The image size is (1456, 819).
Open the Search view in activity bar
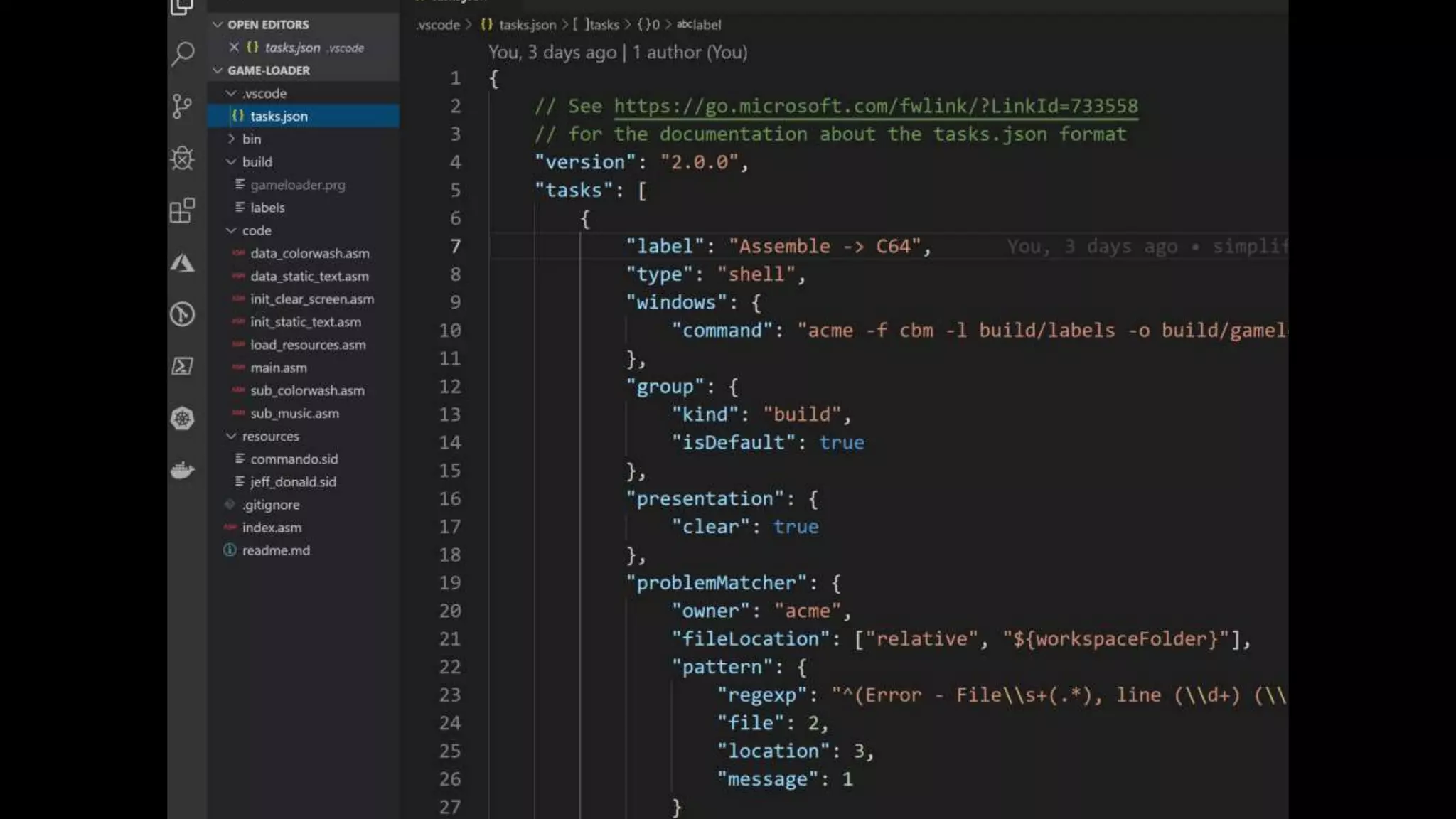pyautogui.click(x=183, y=54)
